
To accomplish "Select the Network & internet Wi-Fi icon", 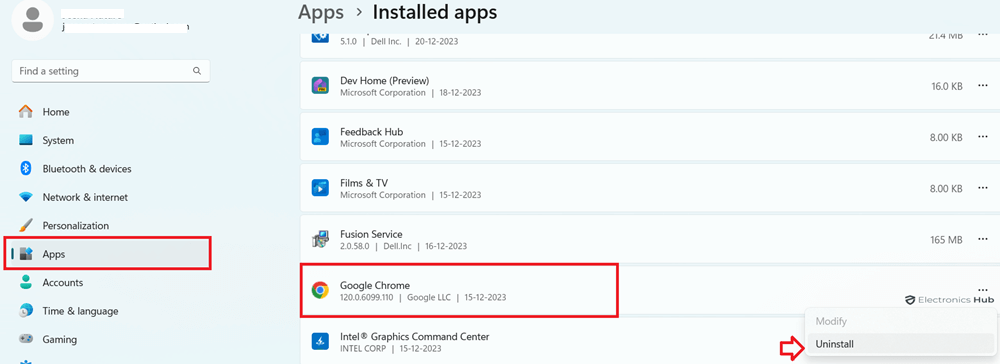I will pyautogui.click(x=26, y=197).
